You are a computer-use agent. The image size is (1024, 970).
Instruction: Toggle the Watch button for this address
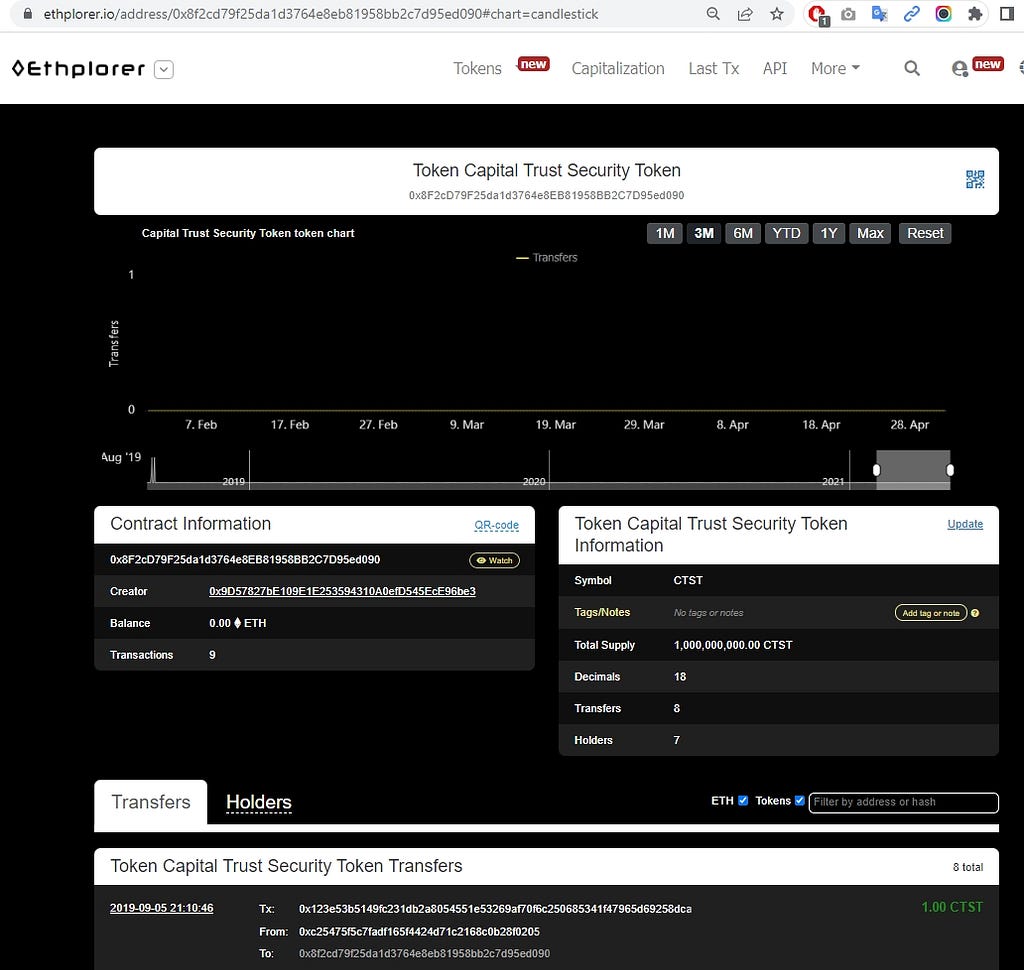pos(494,560)
